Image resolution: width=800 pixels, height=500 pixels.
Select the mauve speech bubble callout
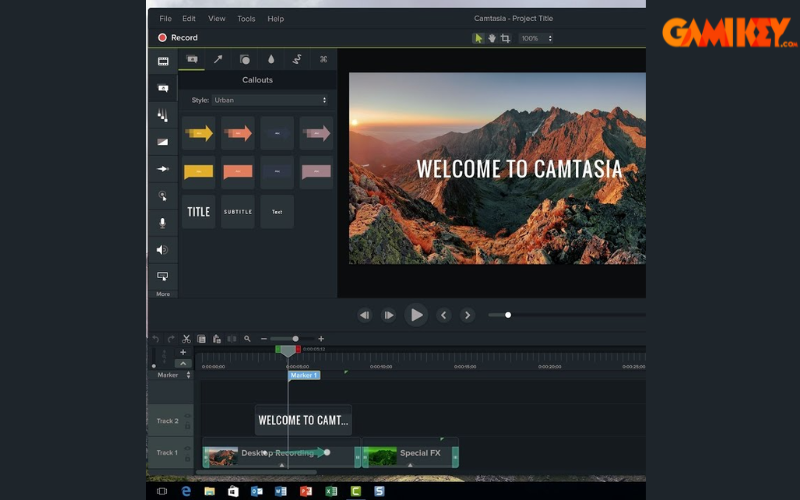coord(316,172)
